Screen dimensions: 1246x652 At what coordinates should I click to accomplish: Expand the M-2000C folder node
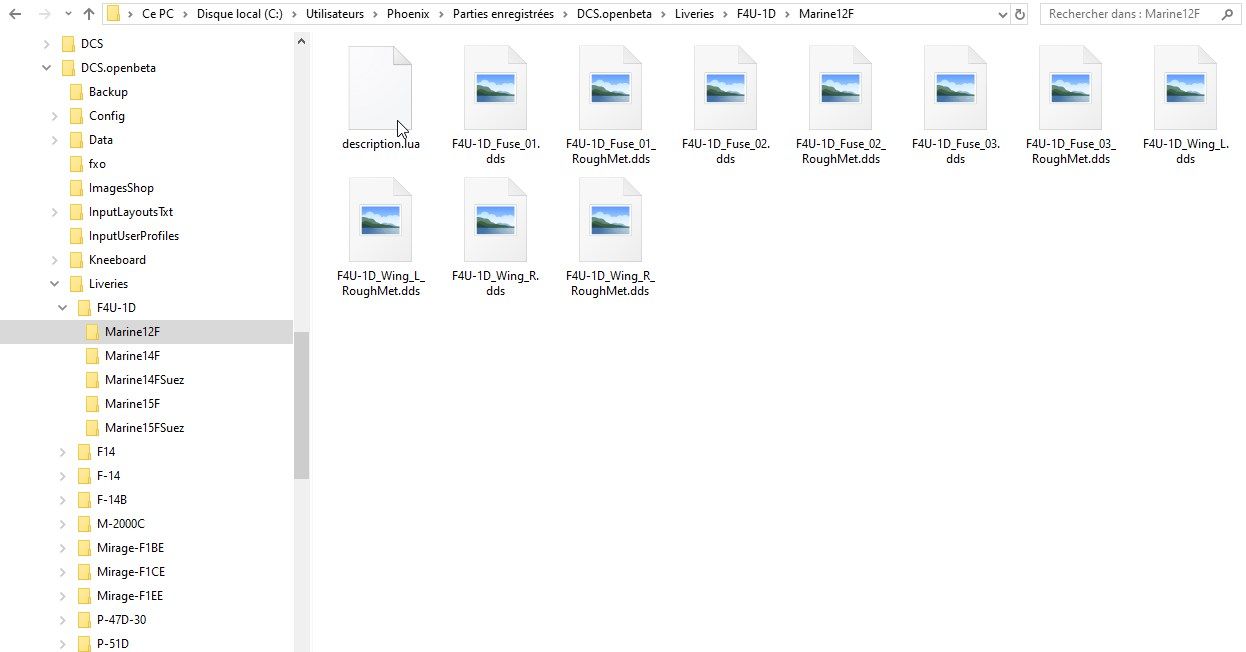point(63,524)
